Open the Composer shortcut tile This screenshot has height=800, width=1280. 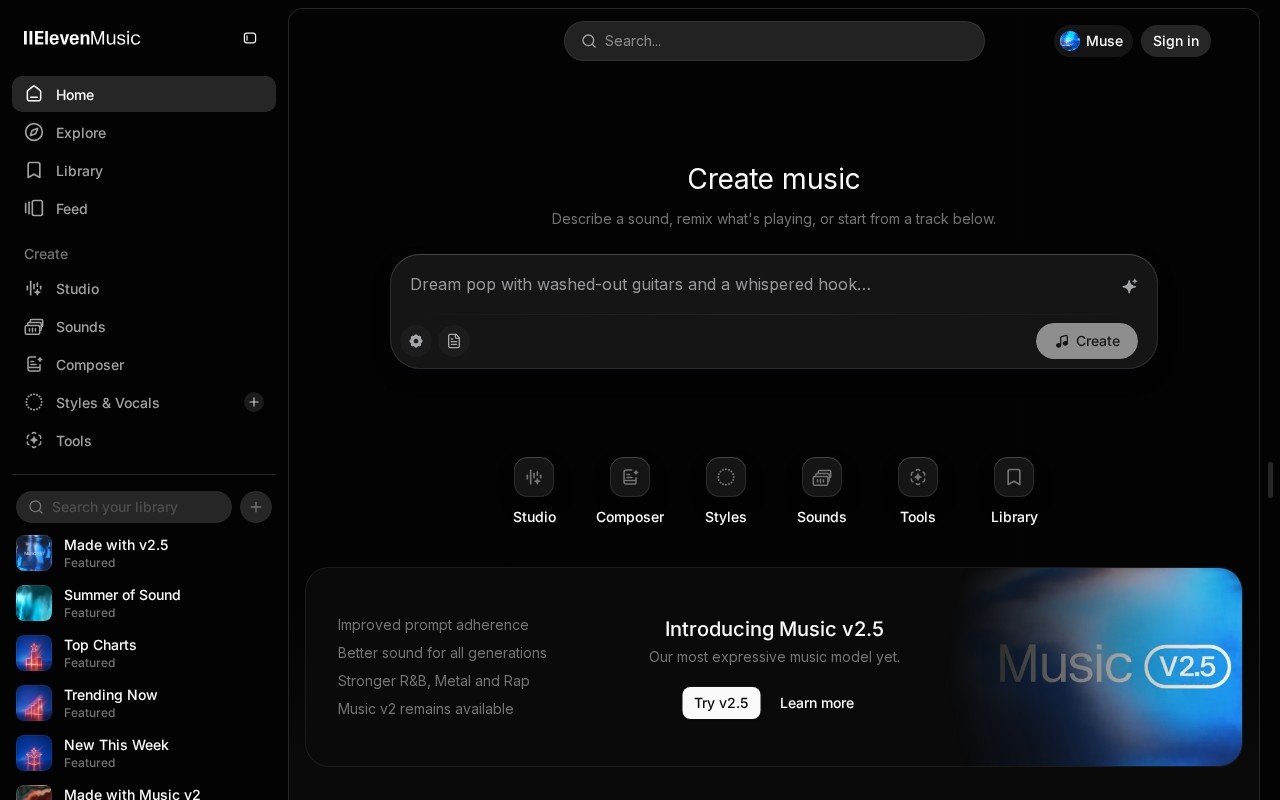tap(630, 477)
